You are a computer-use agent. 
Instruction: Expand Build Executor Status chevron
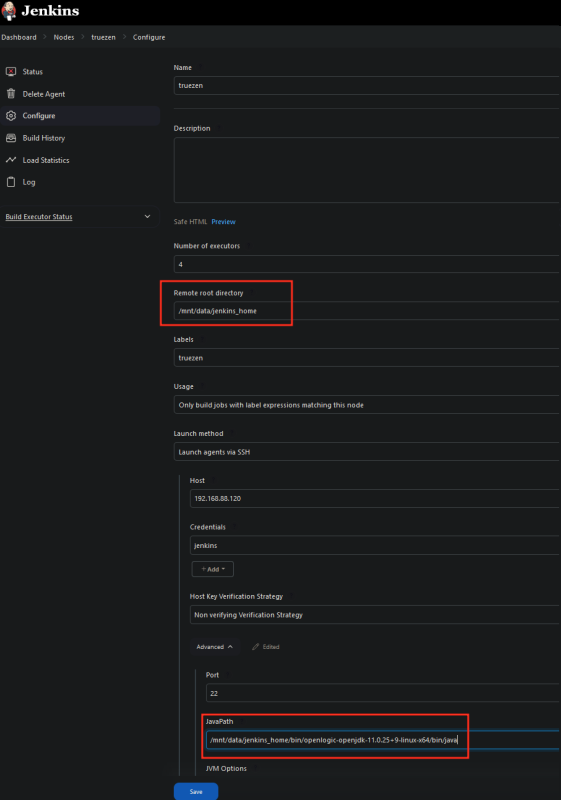point(147,216)
